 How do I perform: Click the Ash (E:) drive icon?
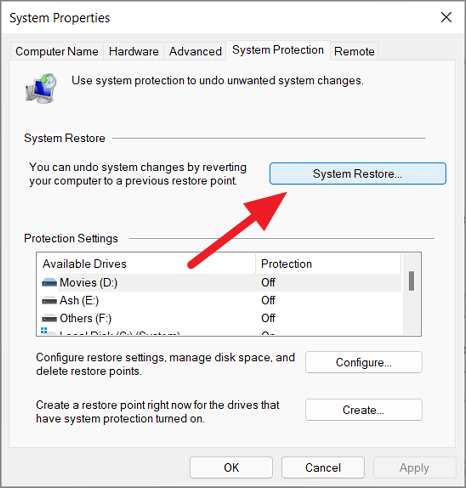(x=49, y=301)
